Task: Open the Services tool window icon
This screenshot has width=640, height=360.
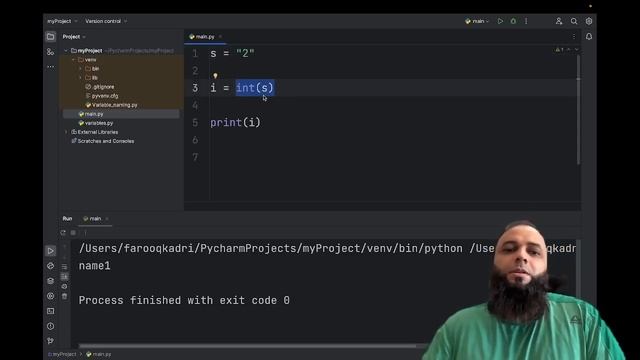Action: click(x=50, y=296)
